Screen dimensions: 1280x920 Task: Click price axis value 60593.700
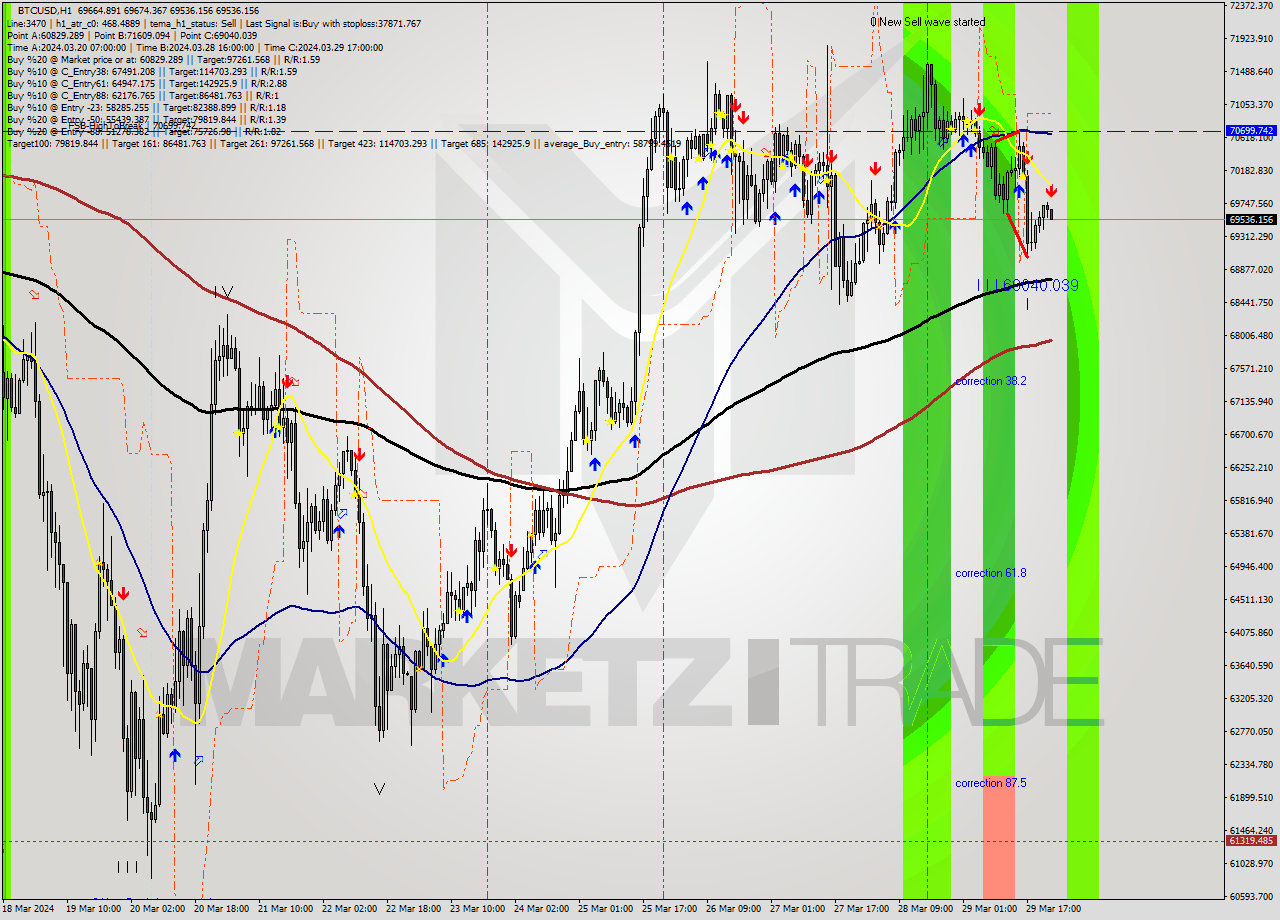1251,897
